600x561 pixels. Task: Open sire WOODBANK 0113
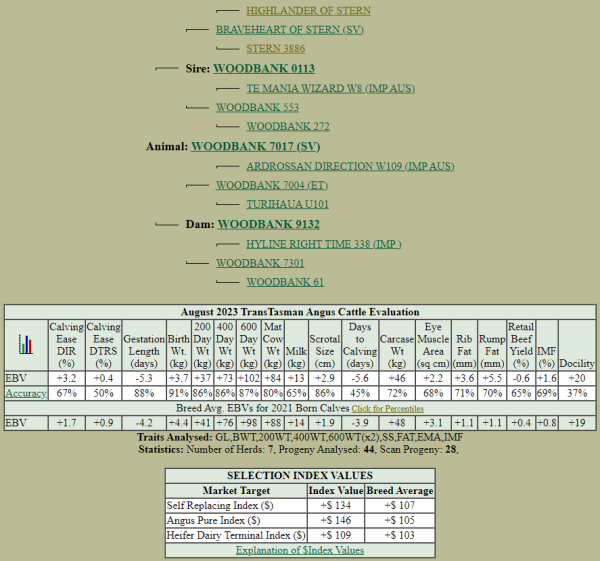tap(264, 68)
